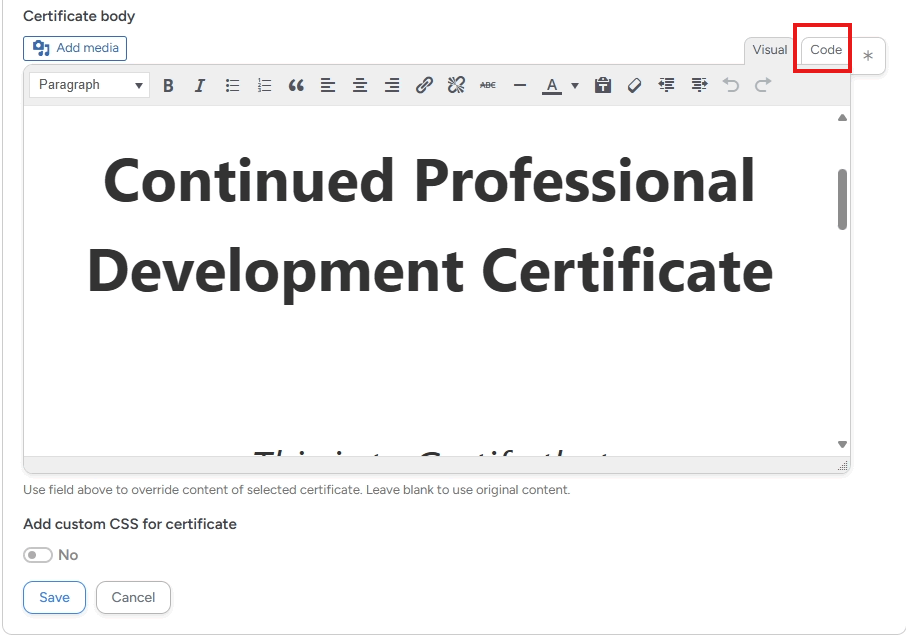
Task: Decrease paragraph indent
Action: point(667,86)
